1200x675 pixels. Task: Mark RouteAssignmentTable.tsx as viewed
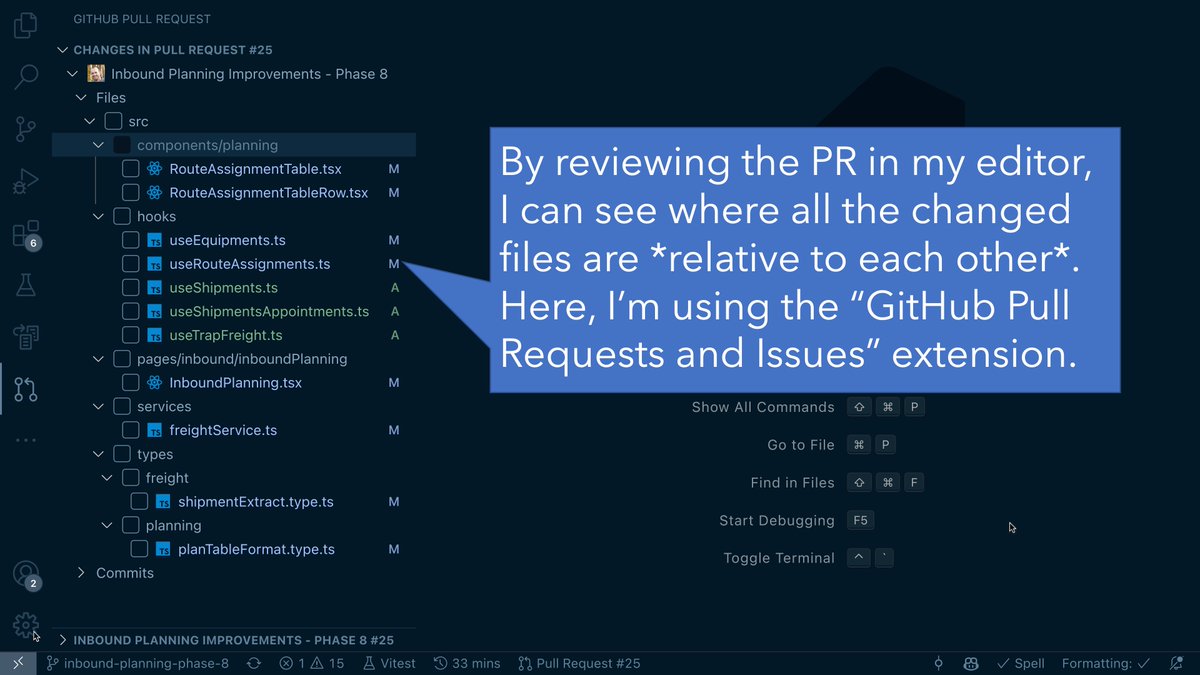[131, 169]
